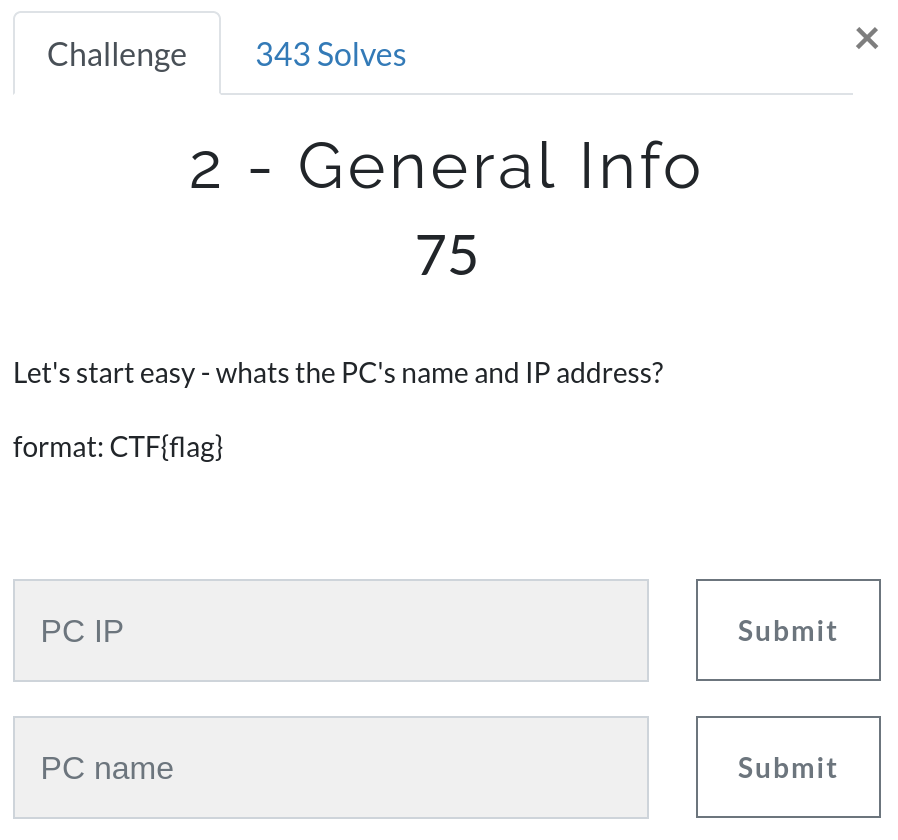Viewport: 898px width, 840px height.
Task: Close the challenge dialog with the X
Action: [867, 39]
